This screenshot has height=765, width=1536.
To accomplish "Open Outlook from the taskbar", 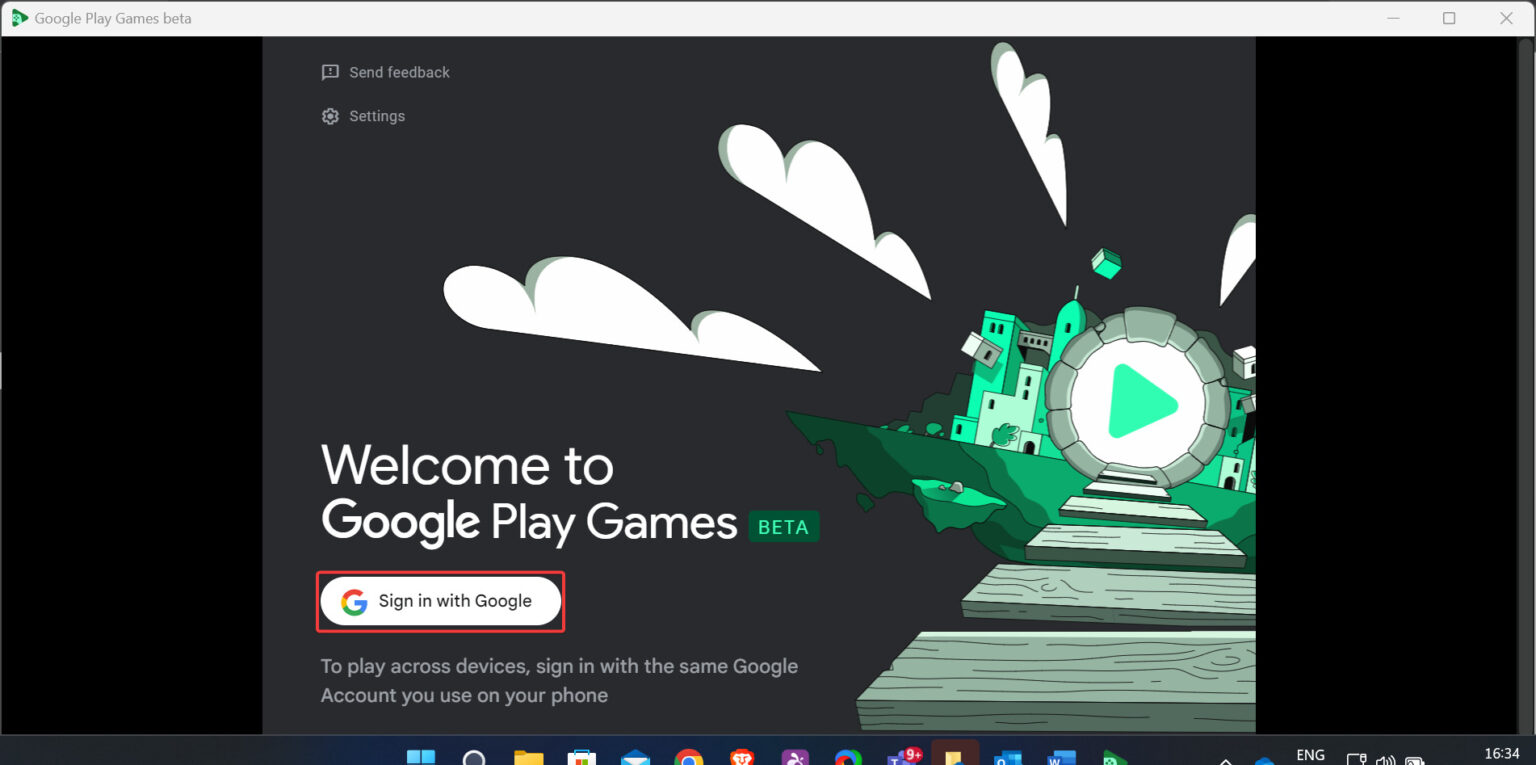I will [1010, 756].
